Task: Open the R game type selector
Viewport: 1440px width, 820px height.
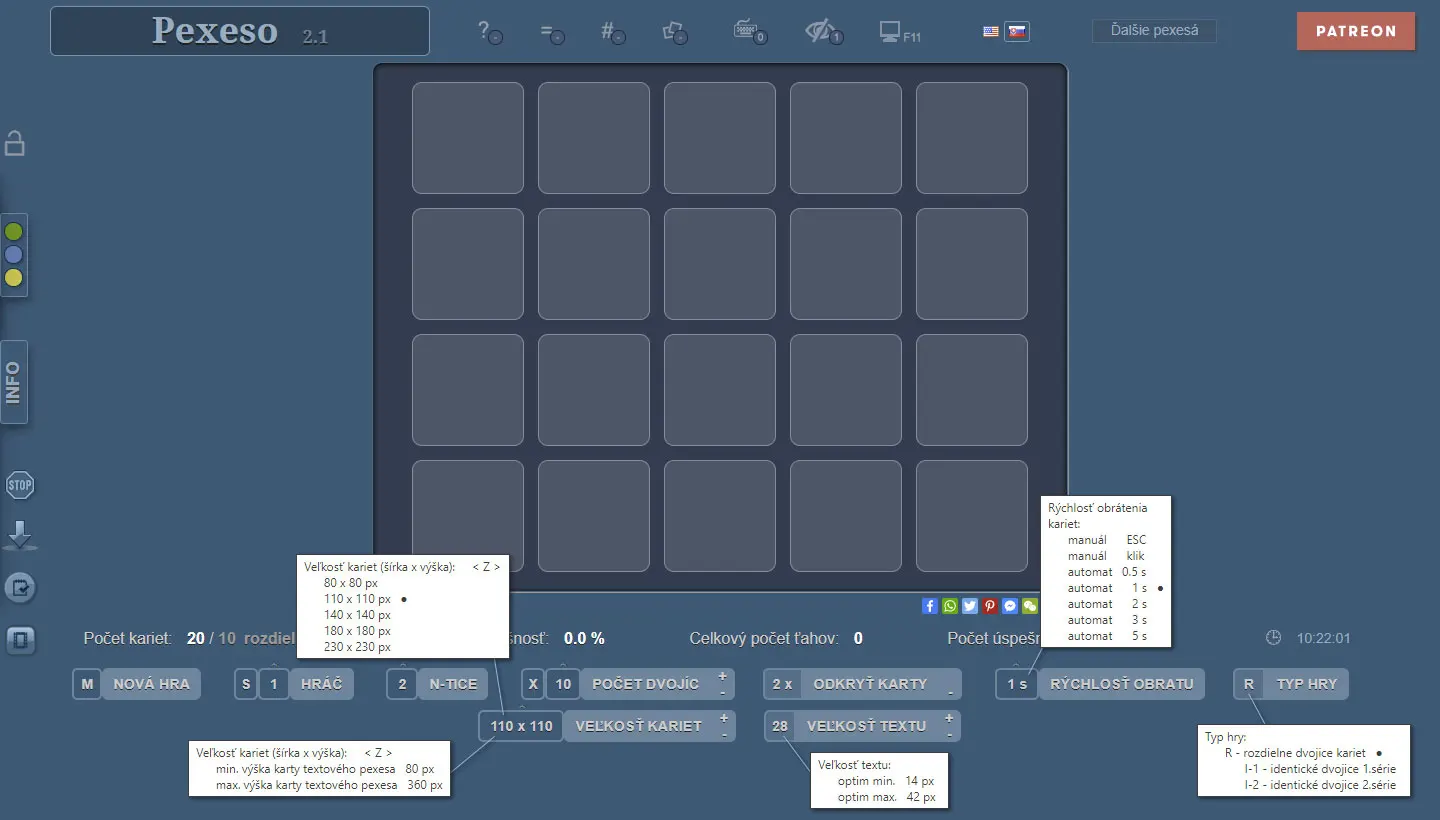Action: (1249, 684)
